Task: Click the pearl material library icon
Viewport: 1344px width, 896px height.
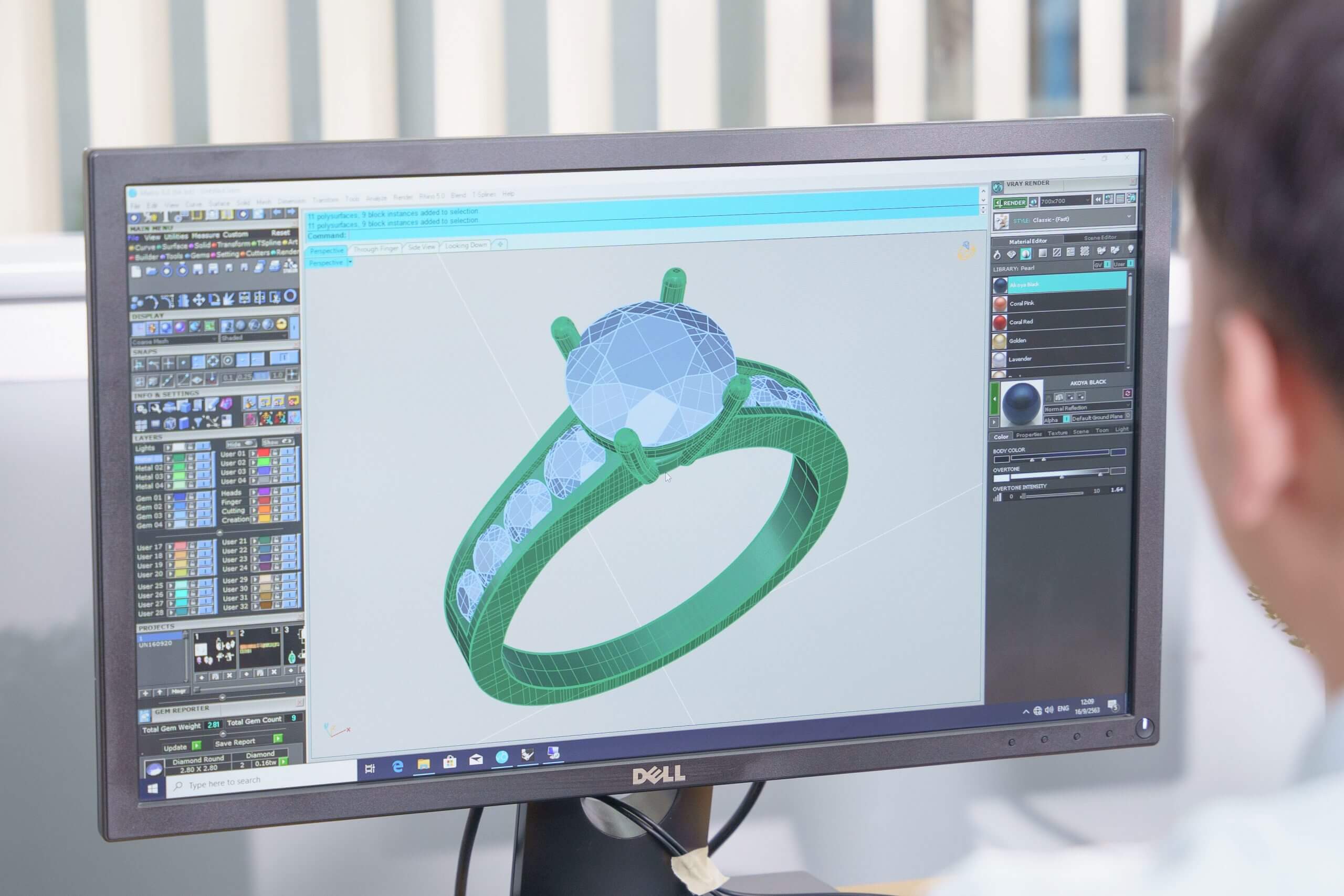Action: pos(1026,253)
